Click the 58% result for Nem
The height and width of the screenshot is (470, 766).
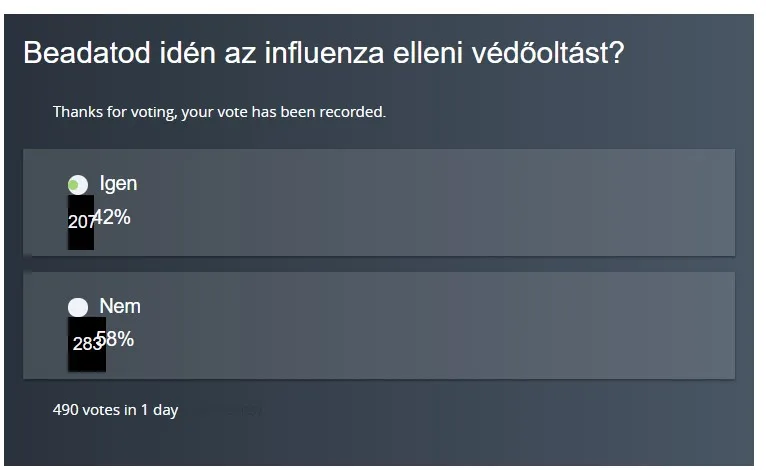point(118,339)
